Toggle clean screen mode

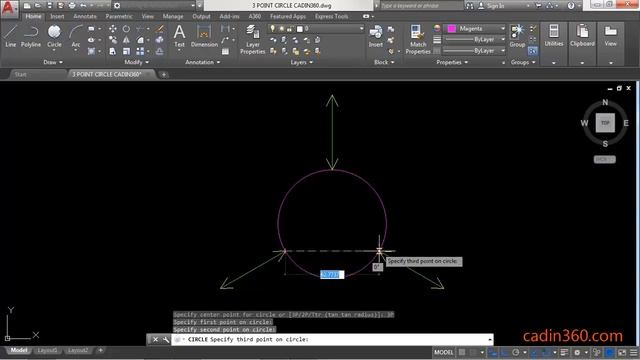click(622, 352)
